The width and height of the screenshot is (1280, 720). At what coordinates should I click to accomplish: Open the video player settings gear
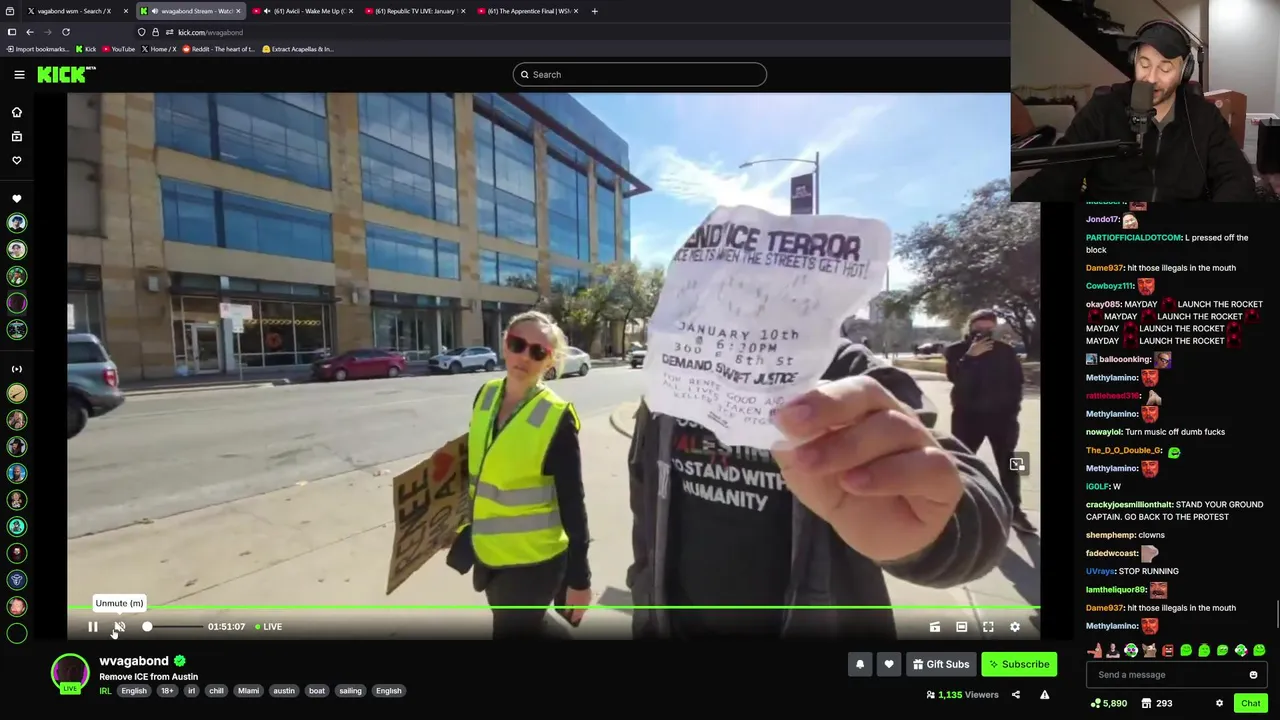click(x=1015, y=627)
